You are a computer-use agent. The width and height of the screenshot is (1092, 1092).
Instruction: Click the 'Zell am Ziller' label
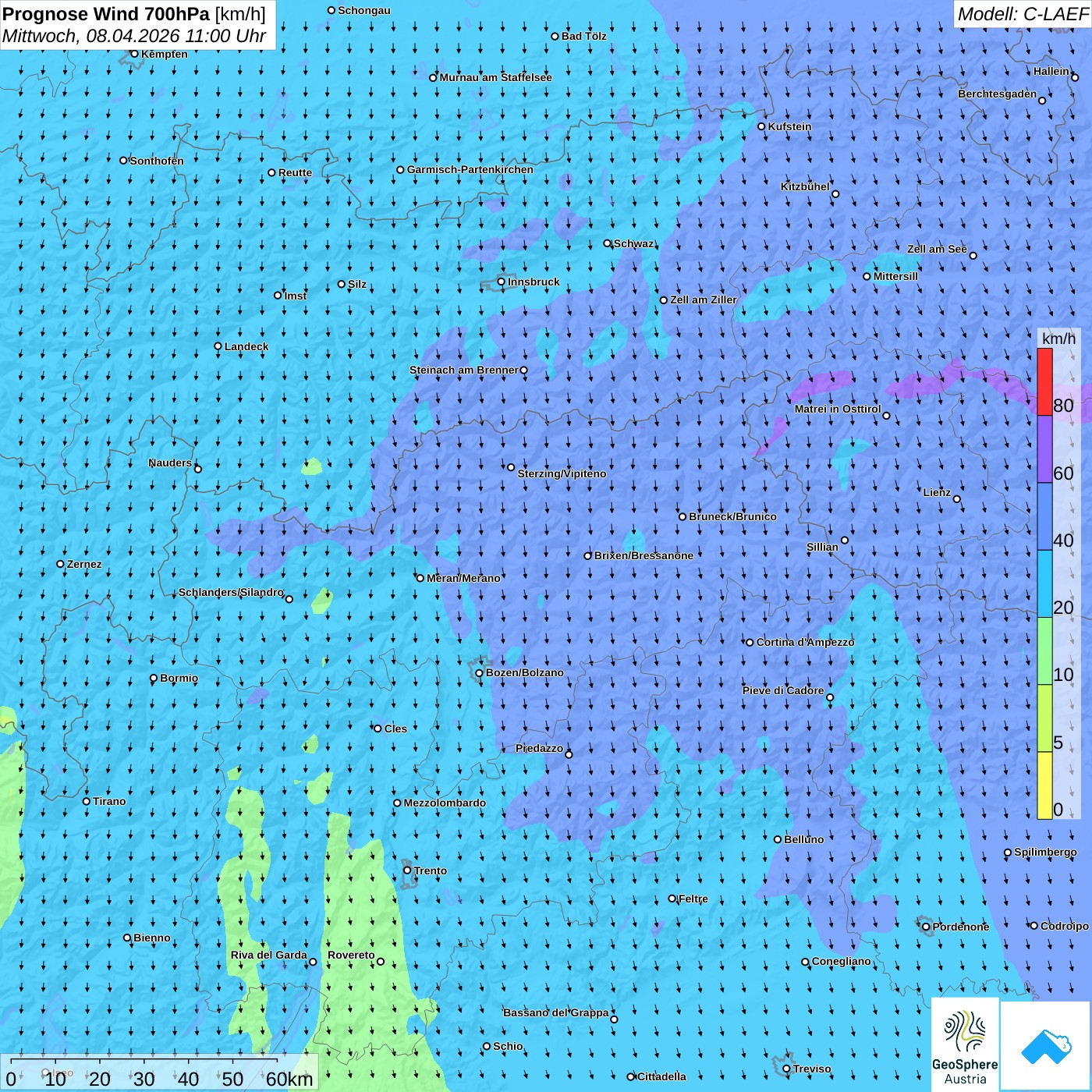coord(703,300)
